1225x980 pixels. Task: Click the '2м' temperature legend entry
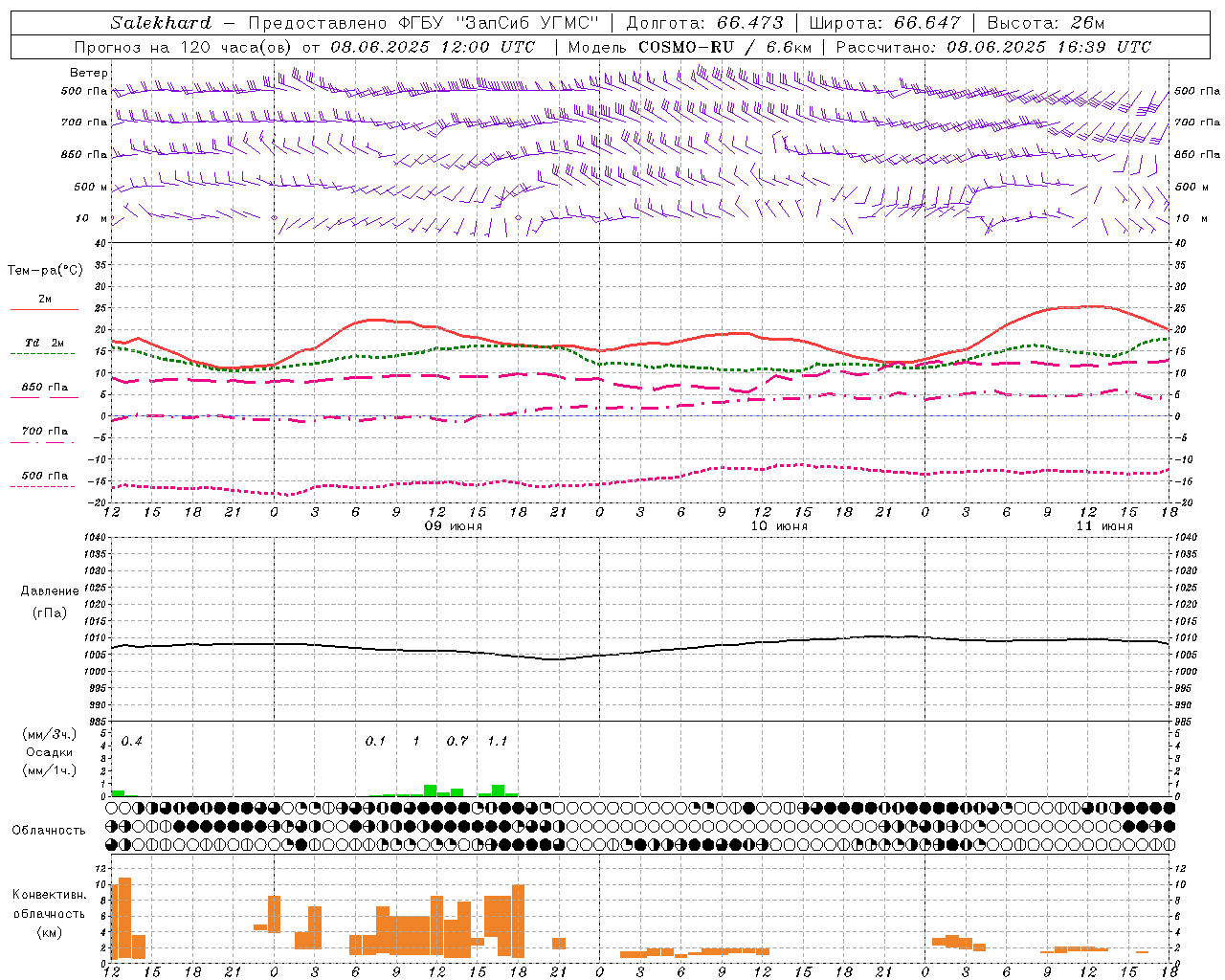(x=45, y=300)
